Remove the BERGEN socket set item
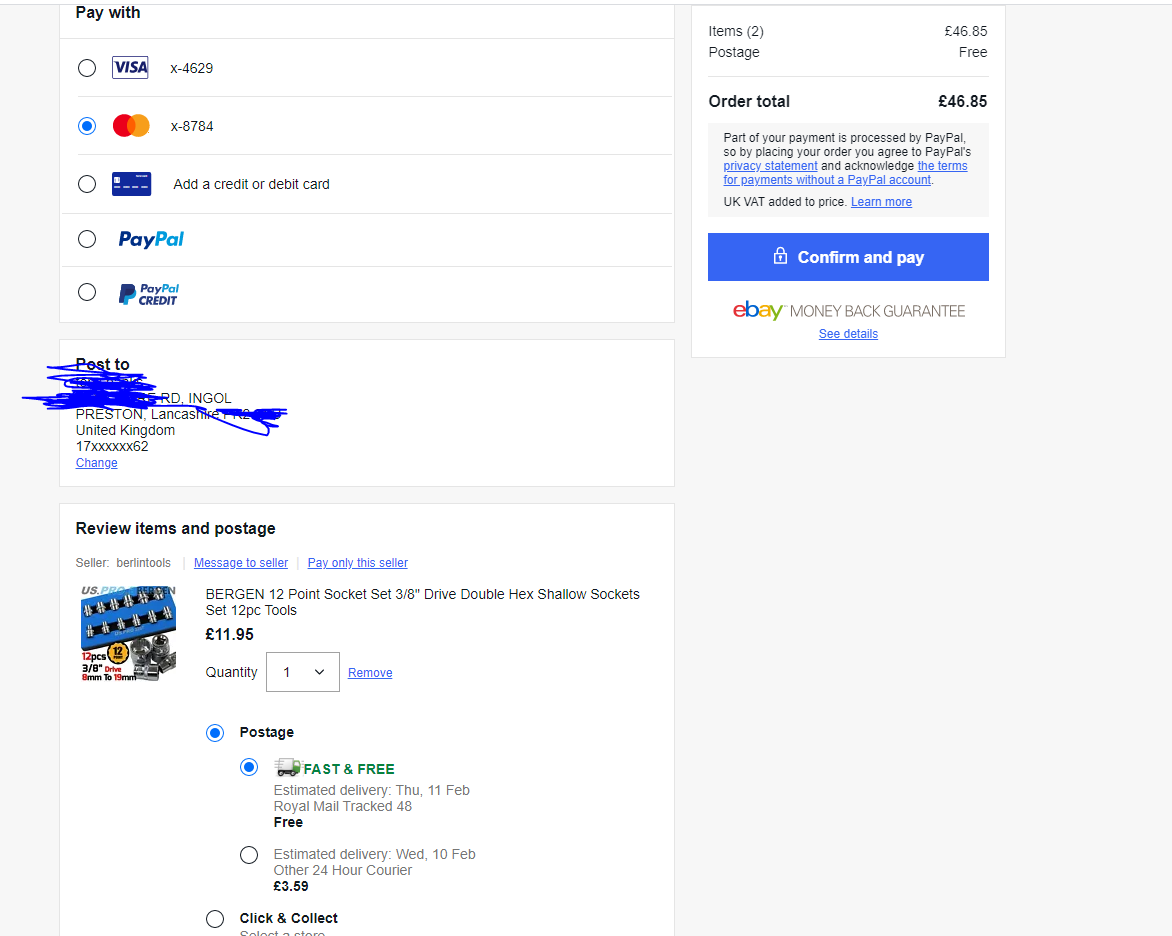The width and height of the screenshot is (1172, 936). pyautogui.click(x=370, y=673)
